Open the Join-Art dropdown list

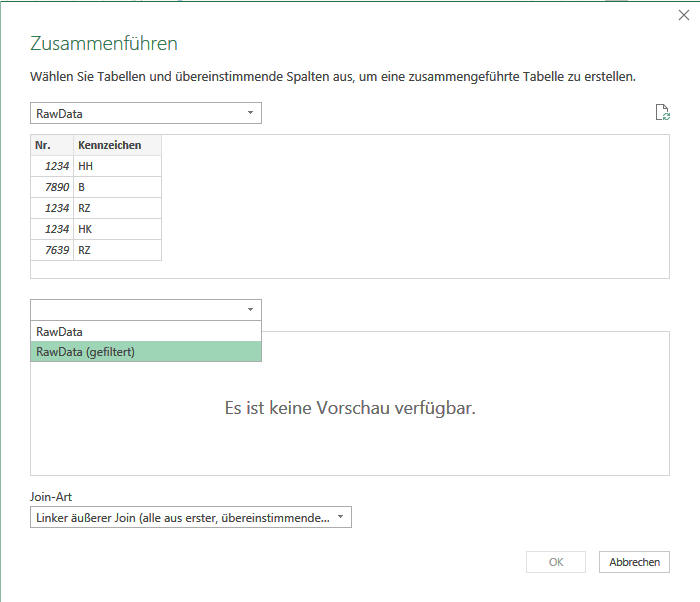[191, 517]
